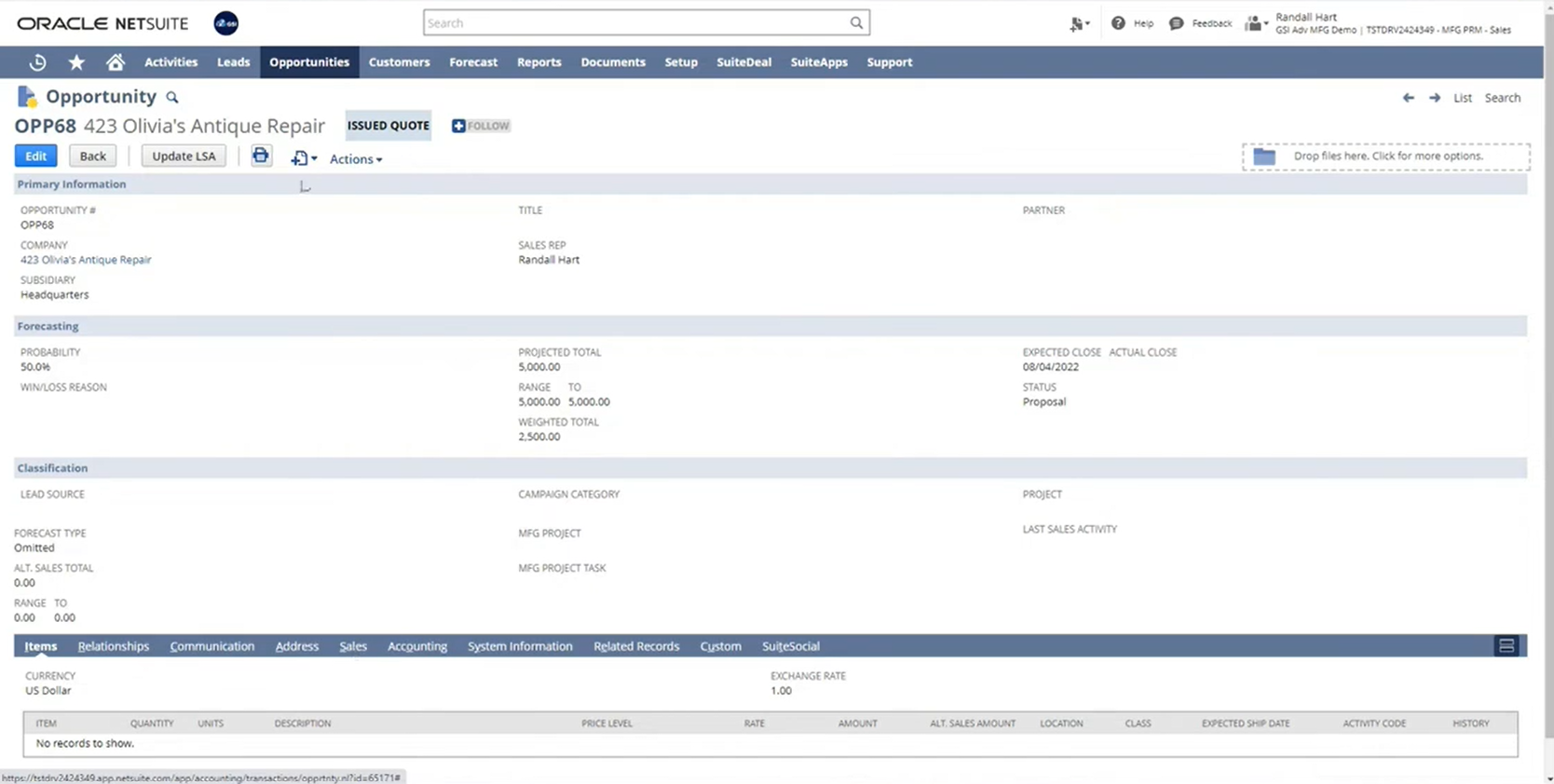Open the Customers menu
The width and height of the screenshot is (1554, 784).
point(399,62)
